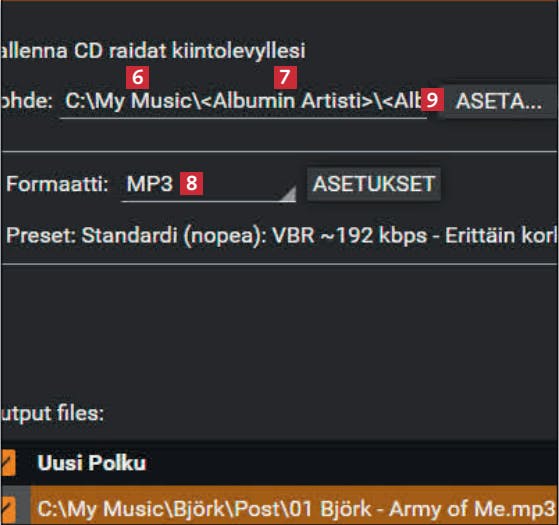
Task: Click the red number 6 marker
Action: [138, 77]
